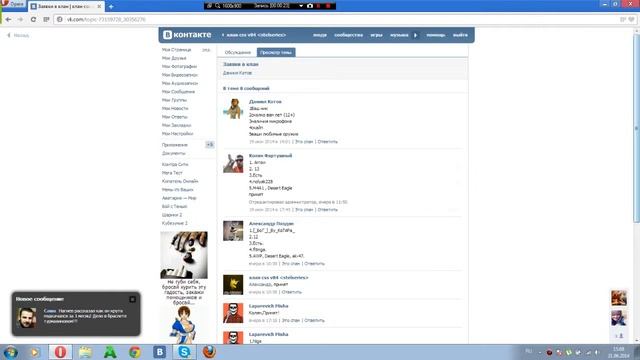640x360 pixels.
Task: Click Александр Пахурин's avatar
Action: click(233, 231)
